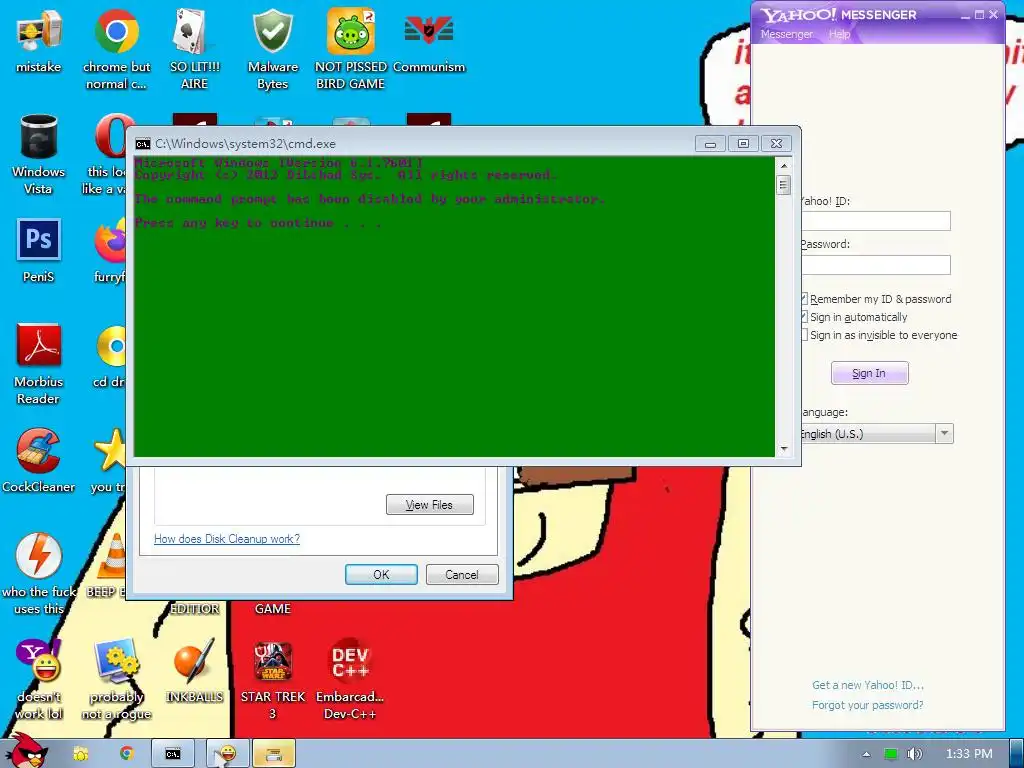Toggle 'Sign in automatically' checkbox

[804, 317]
